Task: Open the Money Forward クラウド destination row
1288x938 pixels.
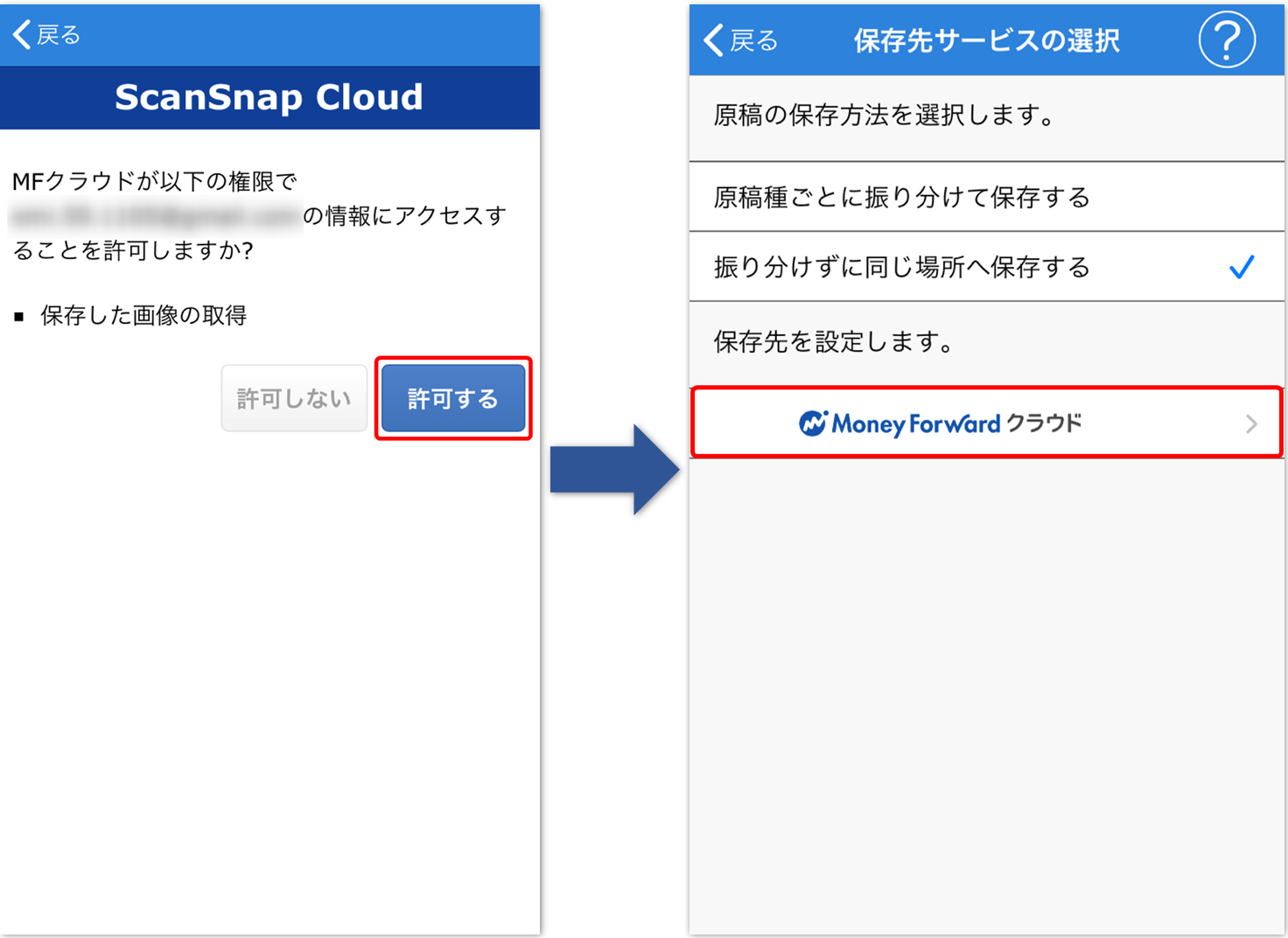Action: point(986,423)
